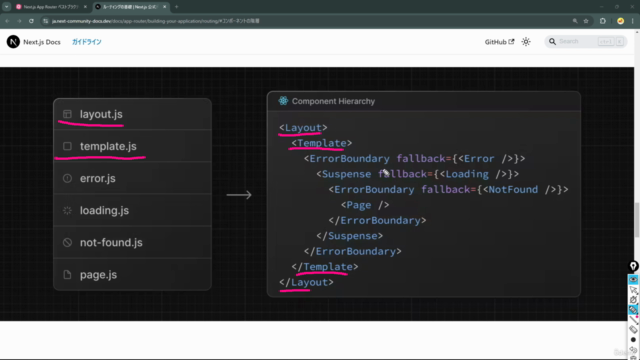The height and width of the screenshot is (360, 640).
Task: Click the magnifier icon in the search box
Action: coord(552,42)
